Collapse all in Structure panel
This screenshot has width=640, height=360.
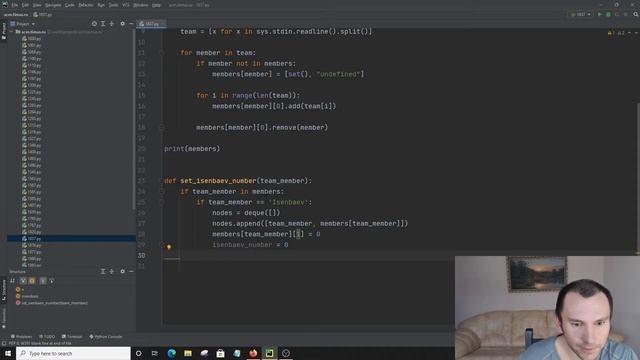click(111, 271)
